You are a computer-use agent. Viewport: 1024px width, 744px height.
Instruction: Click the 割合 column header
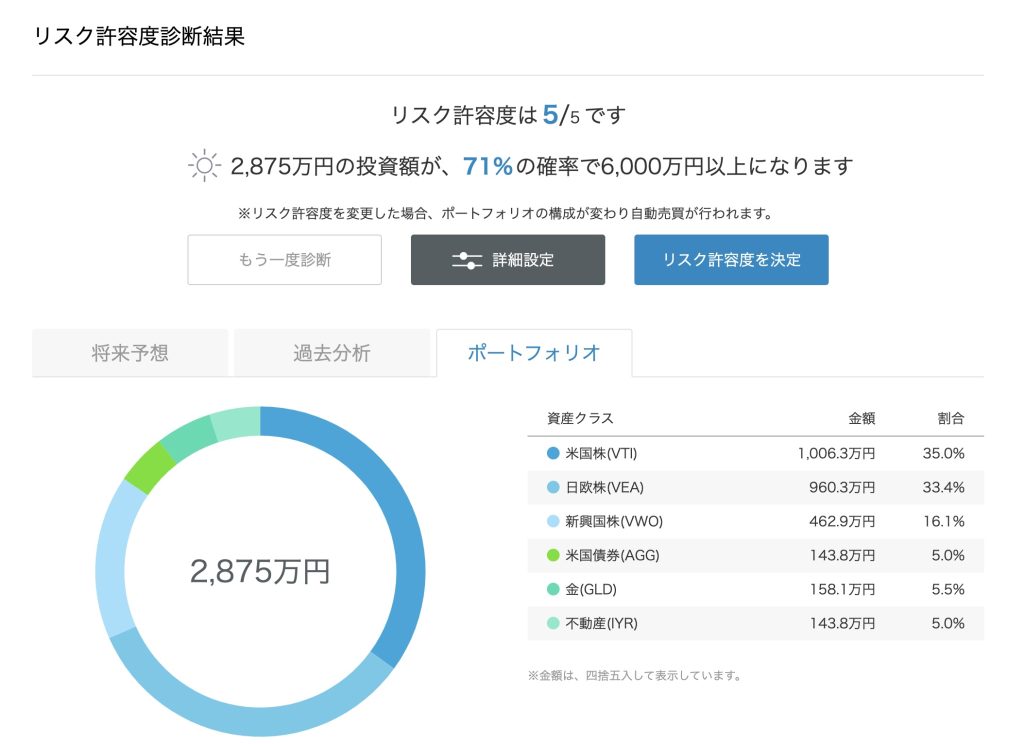coord(951,419)
